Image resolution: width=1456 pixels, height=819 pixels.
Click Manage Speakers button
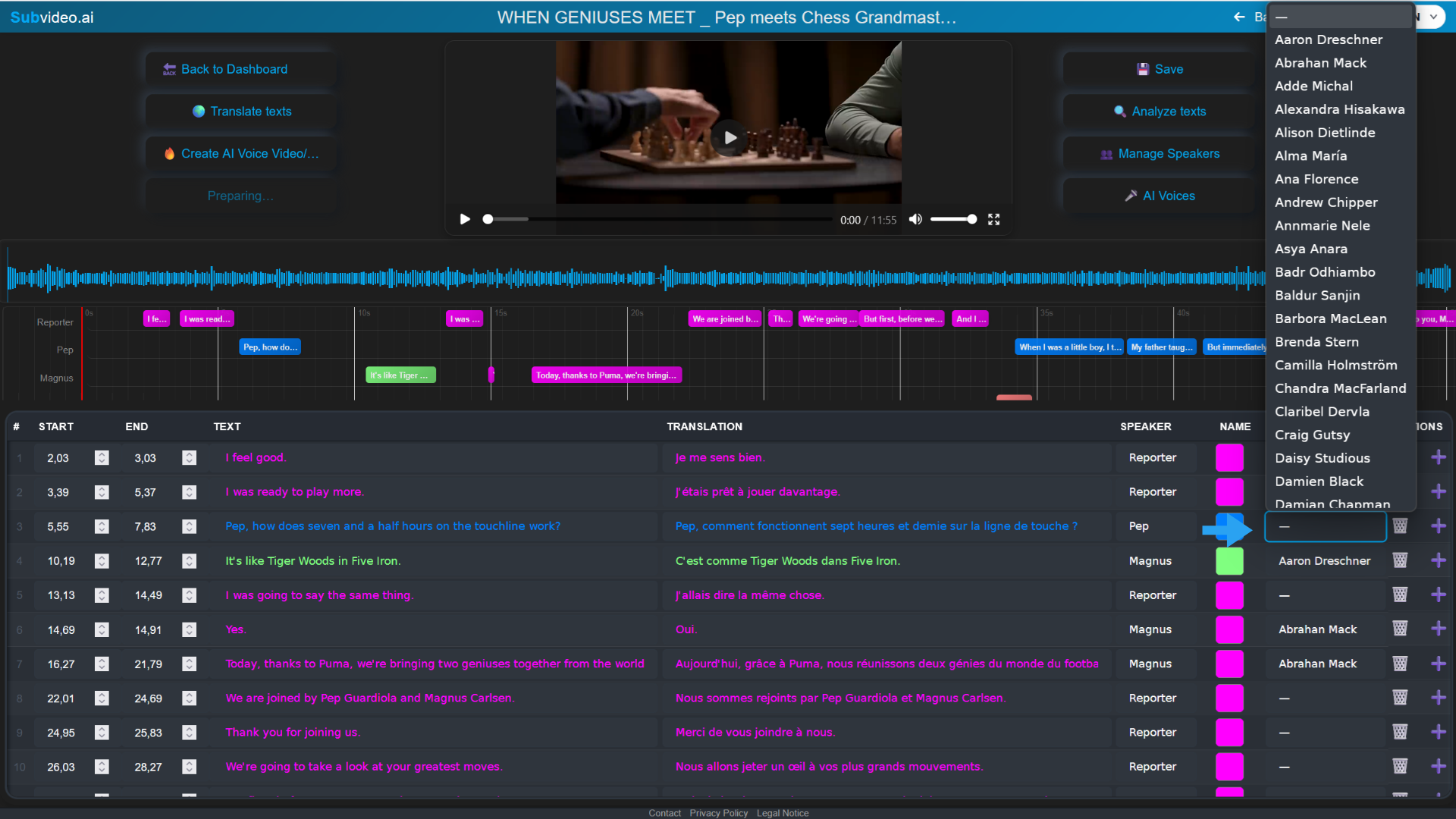tap(1159, 153)
